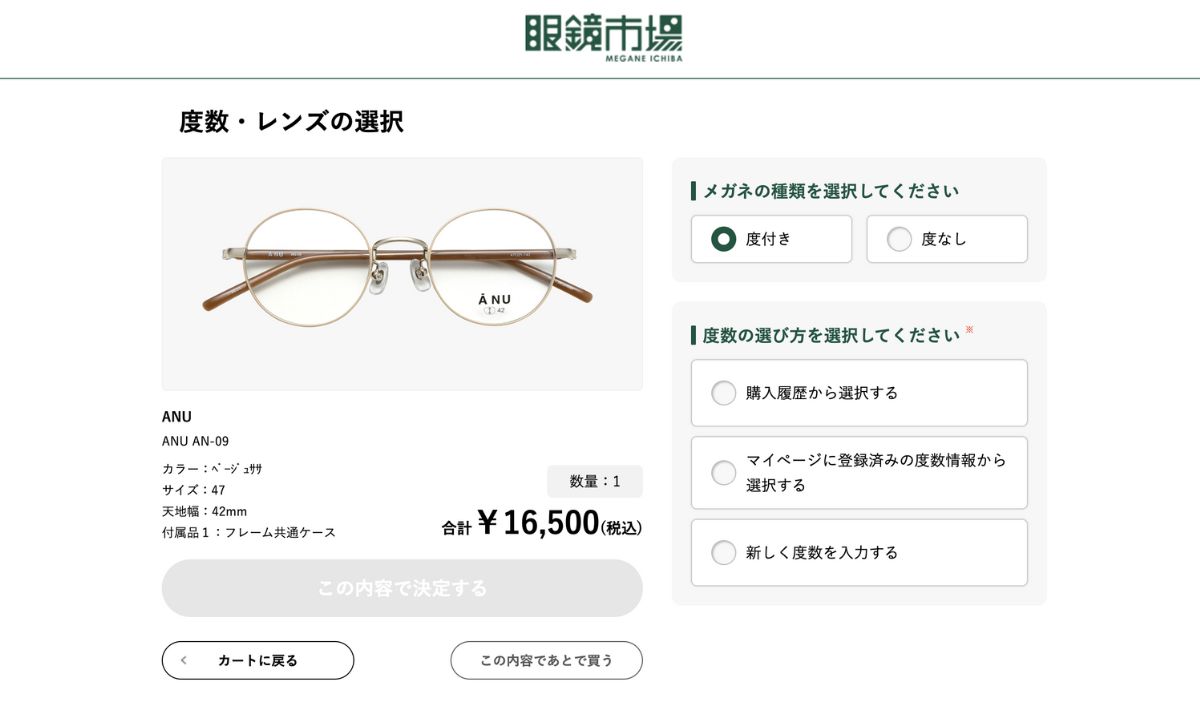Click この内容であとで買う button
The height and width of the screenshot is (702, 1200).
(546, 660)
